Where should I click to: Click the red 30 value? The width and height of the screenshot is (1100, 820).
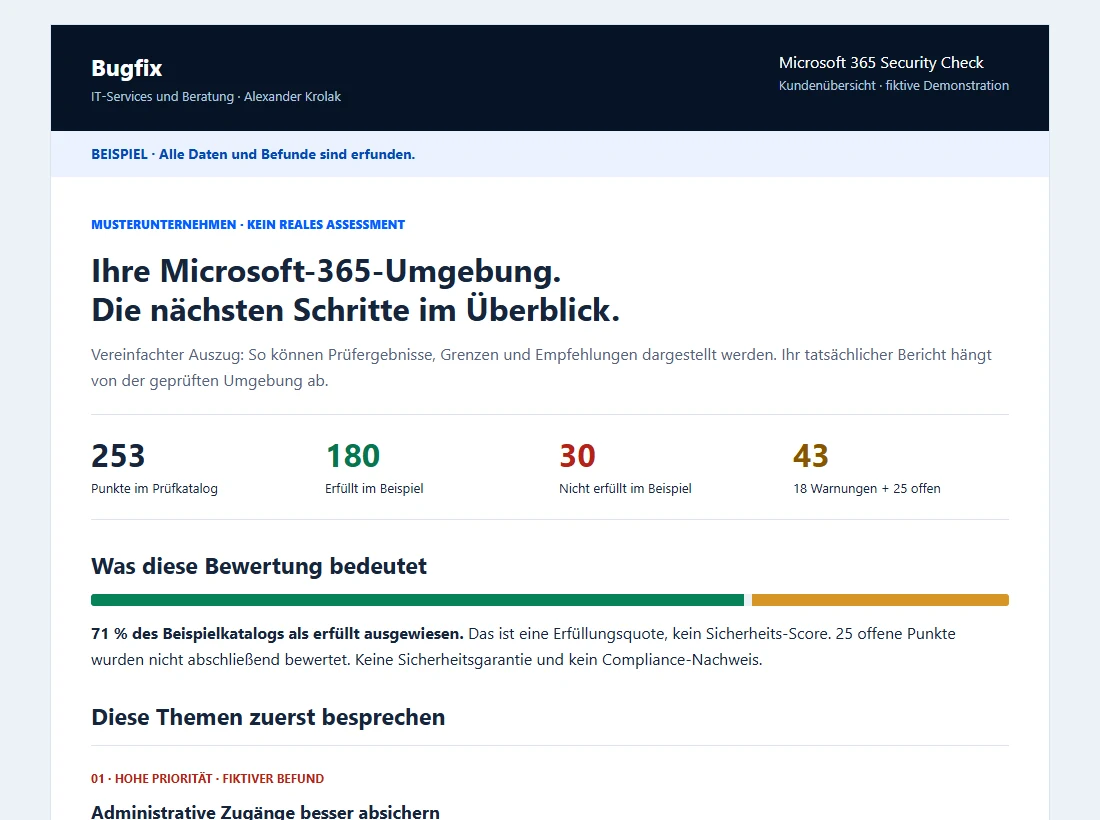pyautogui.click(x=577, y=456)
